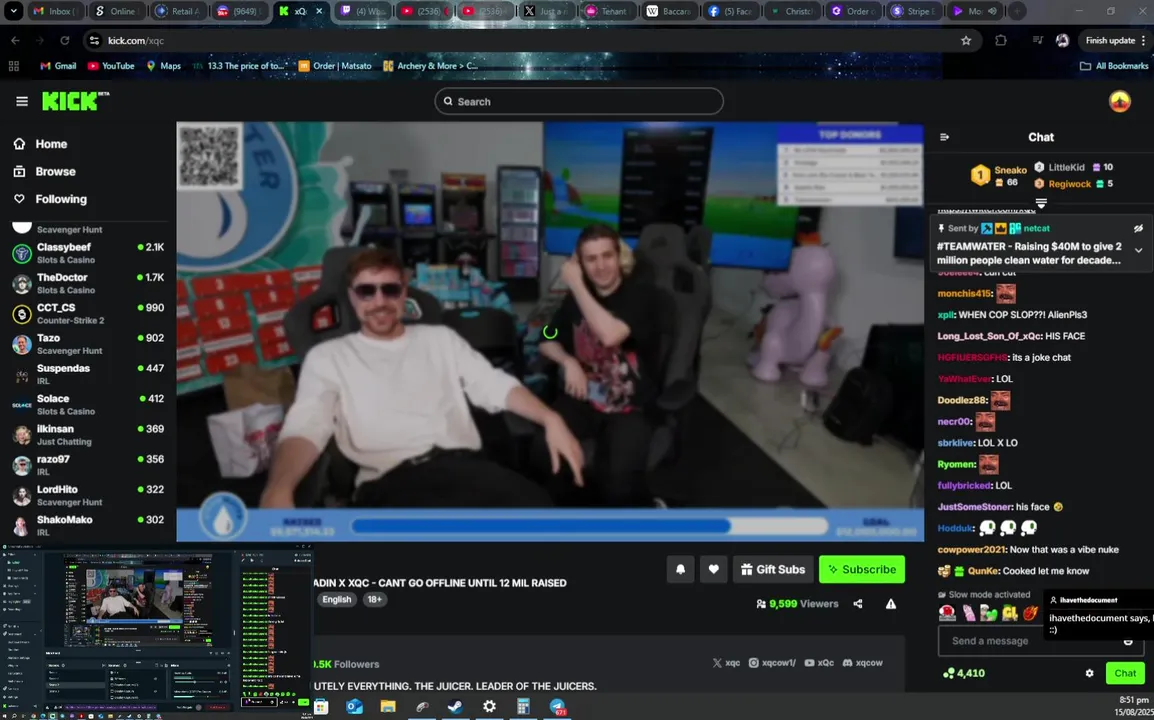This screenshot has height=720, width=1154.
Task: Open CCT_CS channel in the sidebar
Action: (88, 314)
